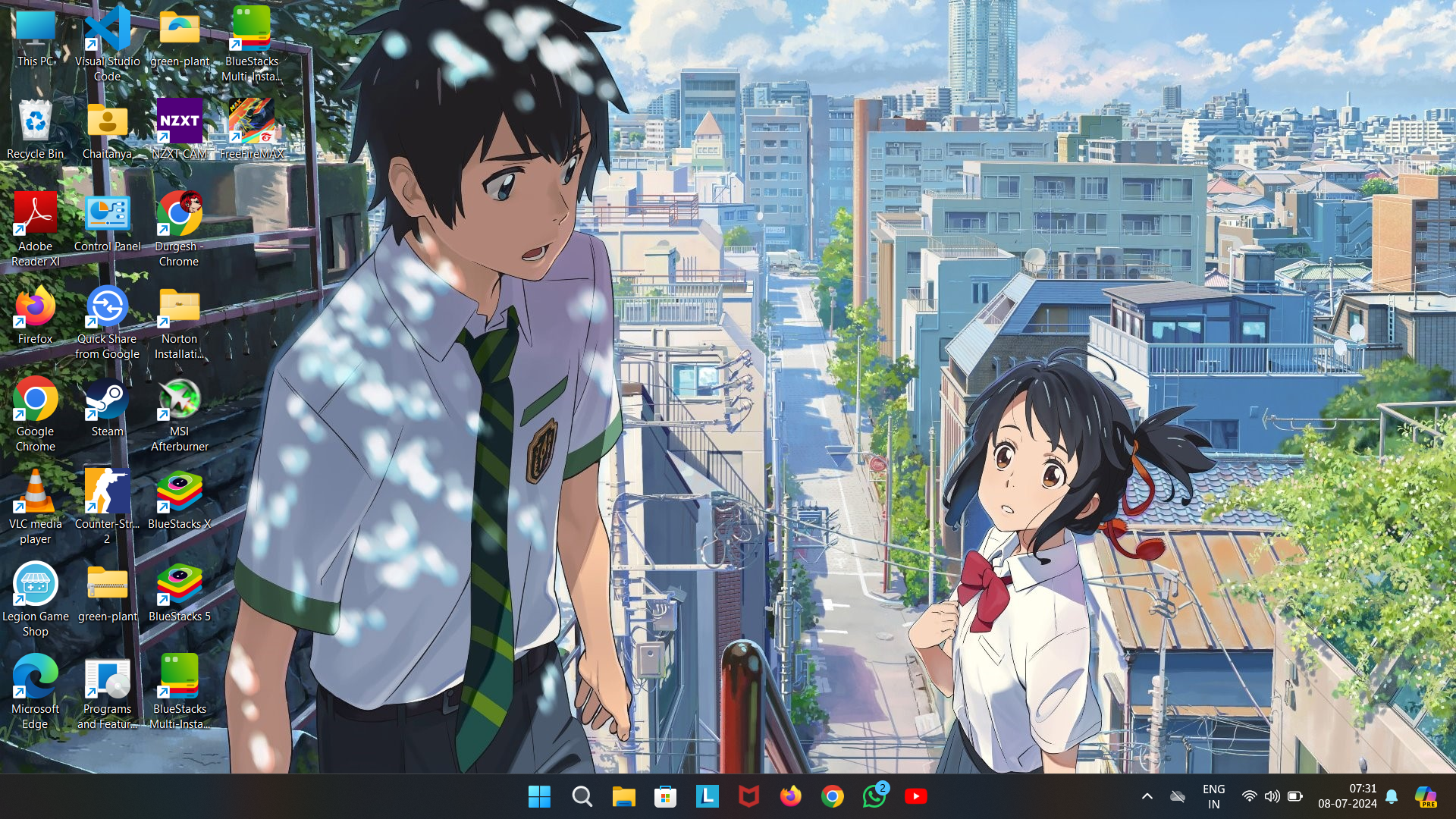This screenshot has width=1456, height=819.
Task: Open the blue L app on taskbar
Action: pos(707,796)
